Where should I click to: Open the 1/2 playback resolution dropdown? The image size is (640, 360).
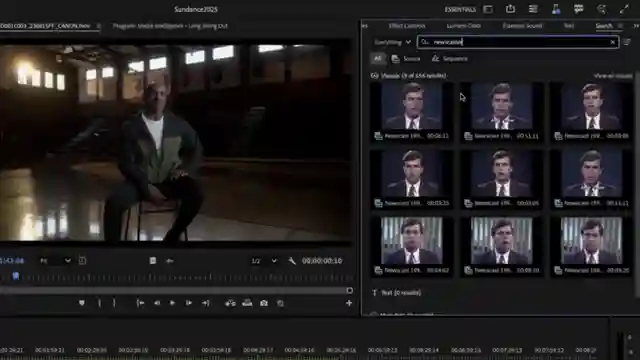coord(264,260)
